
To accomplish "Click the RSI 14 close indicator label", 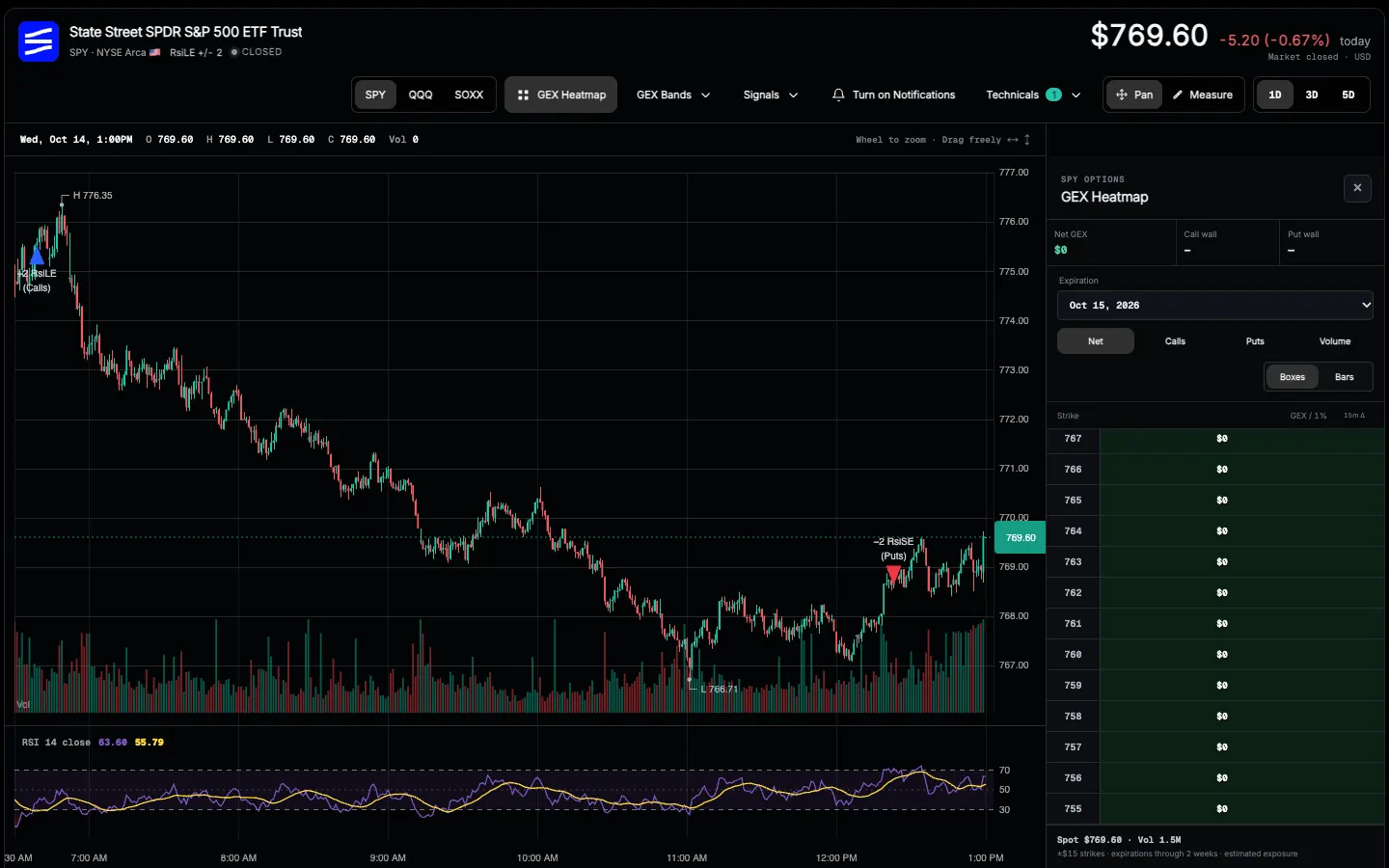I will tap(56, 743).
